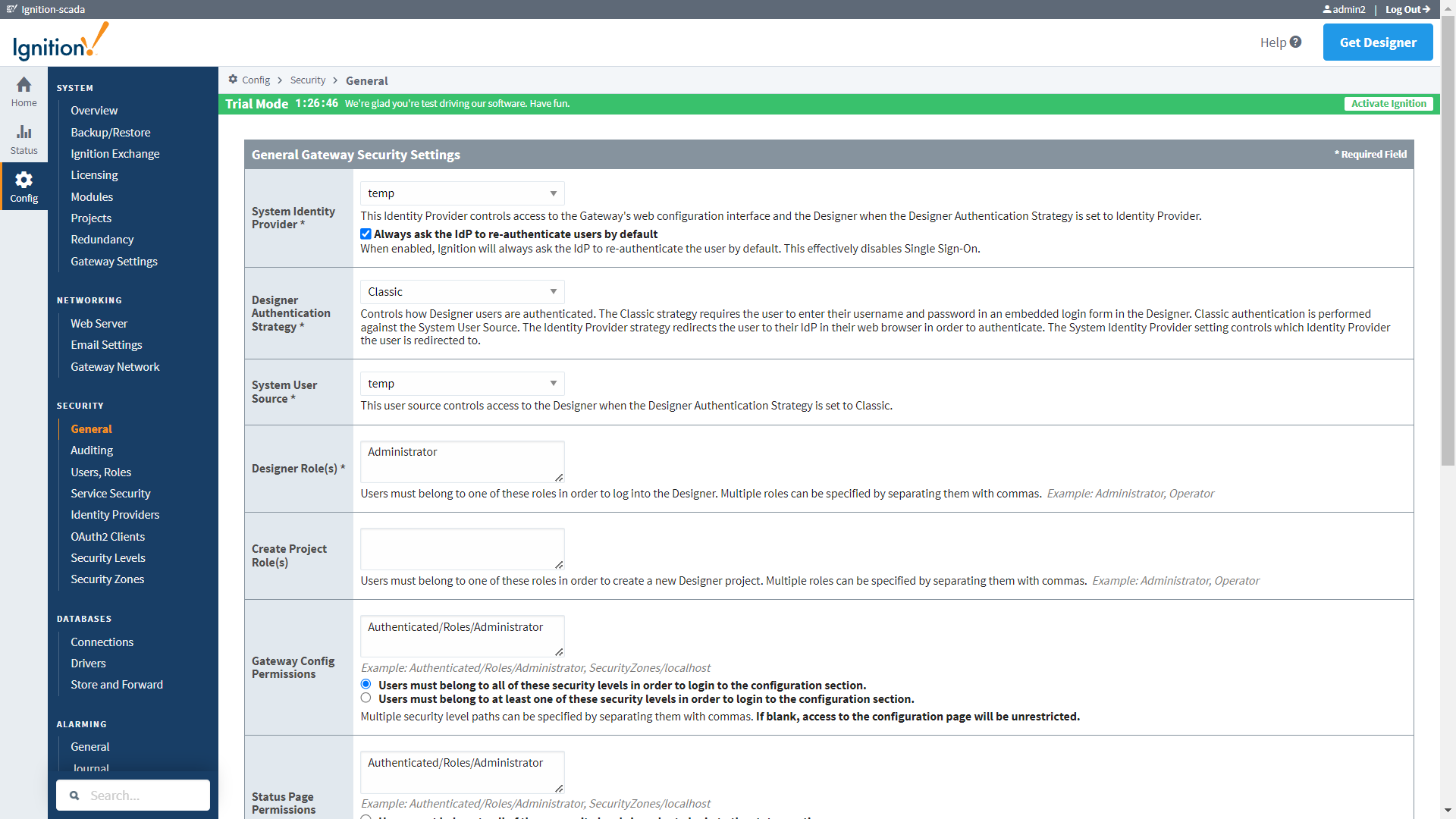Open the Home section icon
1456x819 pixels.
coord(24,84)
